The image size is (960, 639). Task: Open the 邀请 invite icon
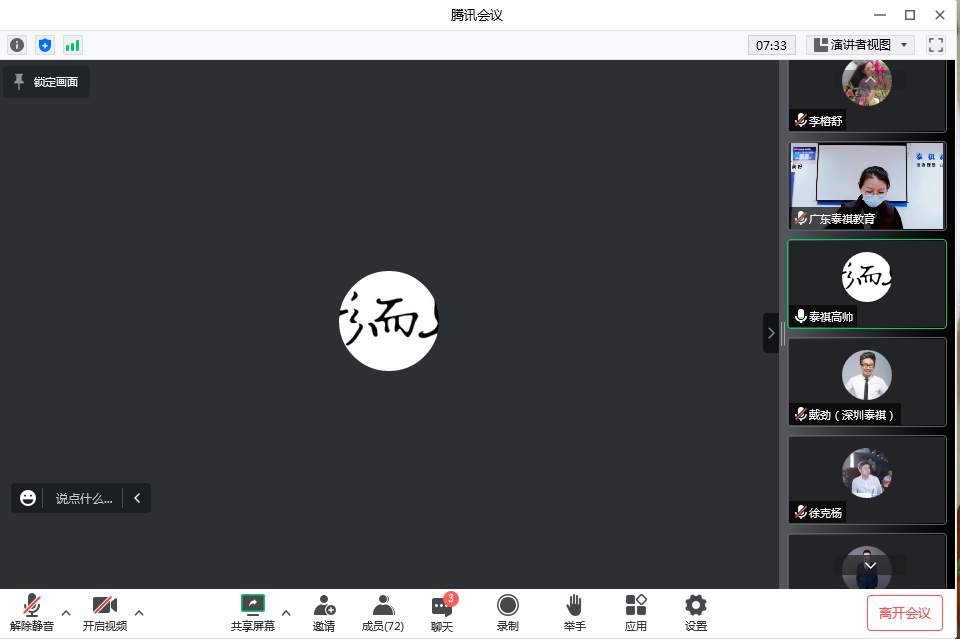pyautogui.click(x=324, y=612)
